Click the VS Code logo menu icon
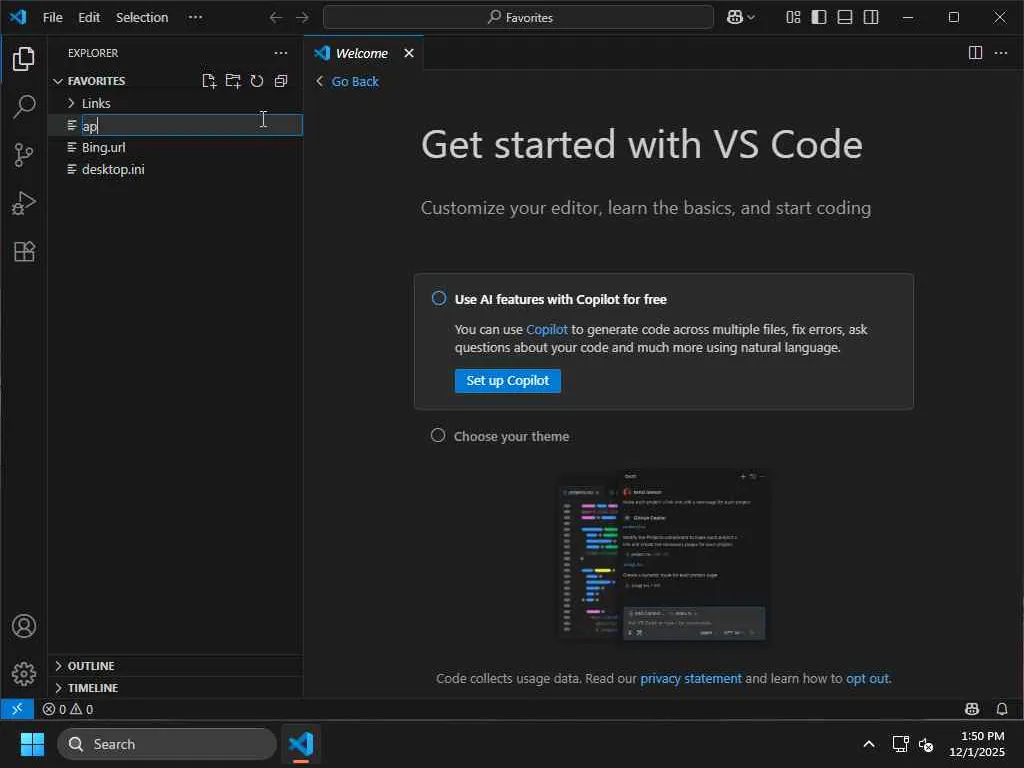 point(18,18)
